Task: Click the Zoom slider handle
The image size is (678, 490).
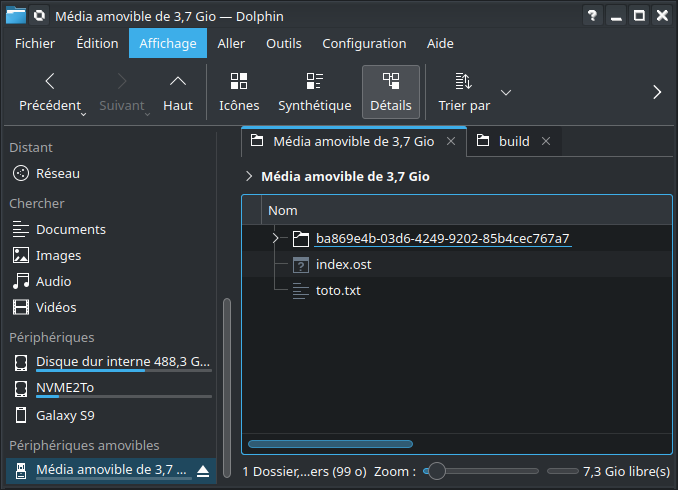Action: pos(436,471)
